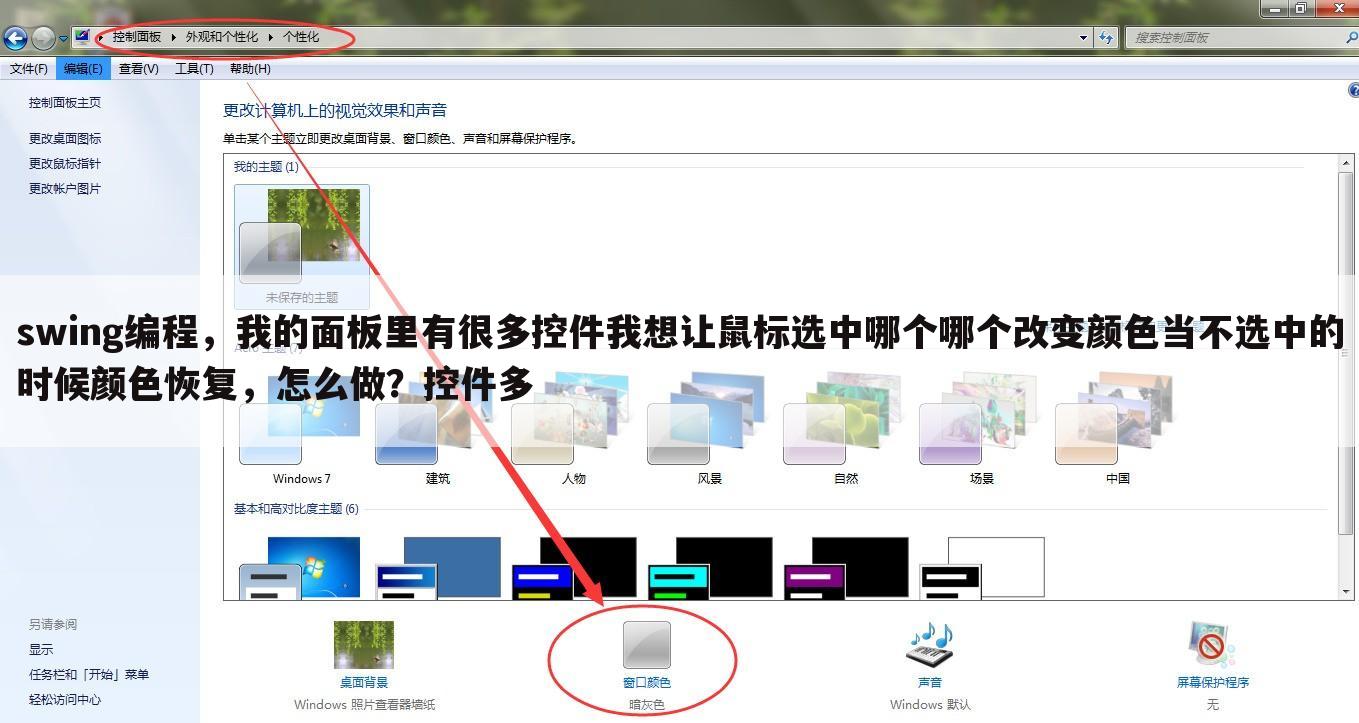
Task: Select the high contrast theme with purple title
Action: [845, 568]
